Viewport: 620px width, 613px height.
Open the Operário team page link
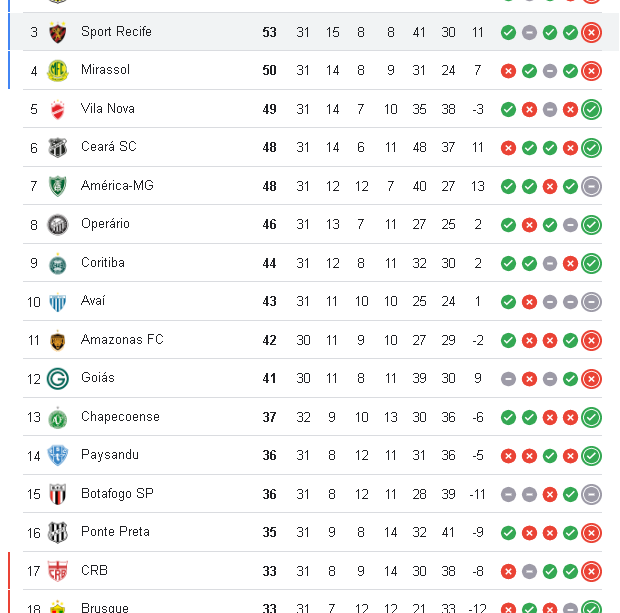105,224
